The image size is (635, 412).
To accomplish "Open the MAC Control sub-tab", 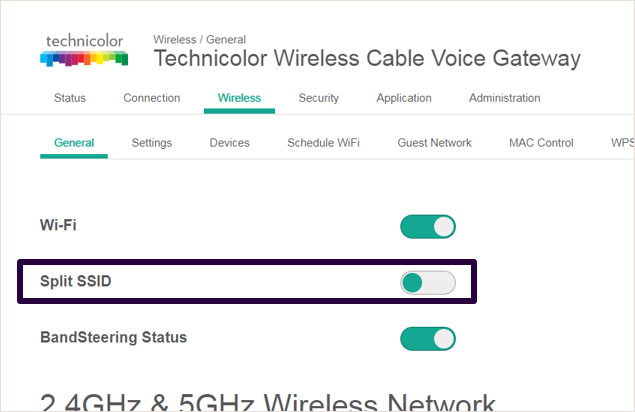I will [541, 143].
